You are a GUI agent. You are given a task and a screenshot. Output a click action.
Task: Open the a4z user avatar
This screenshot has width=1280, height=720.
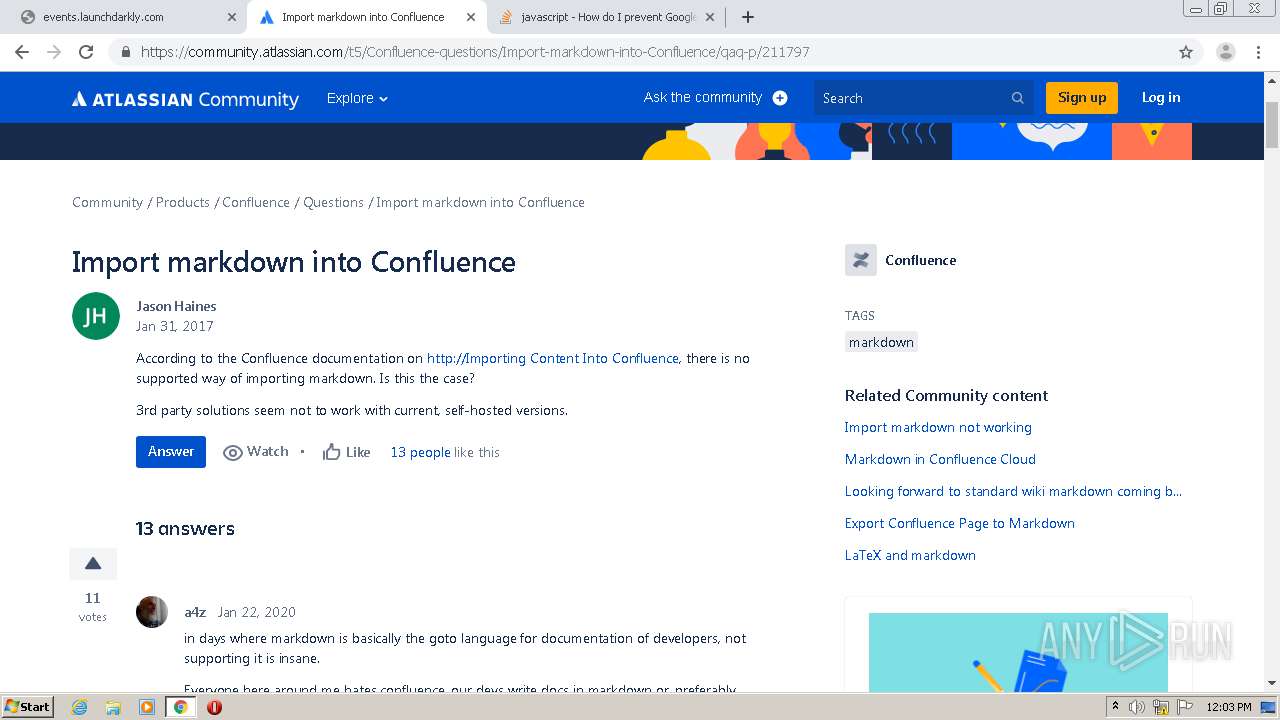[x=152, y=612]
